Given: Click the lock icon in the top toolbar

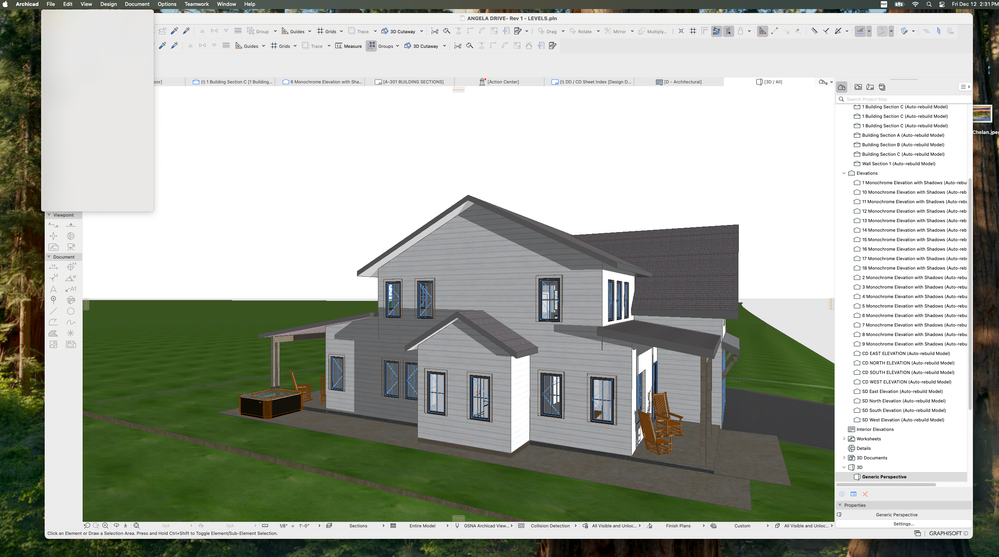Looking at the screenshot, I should 740,31.
